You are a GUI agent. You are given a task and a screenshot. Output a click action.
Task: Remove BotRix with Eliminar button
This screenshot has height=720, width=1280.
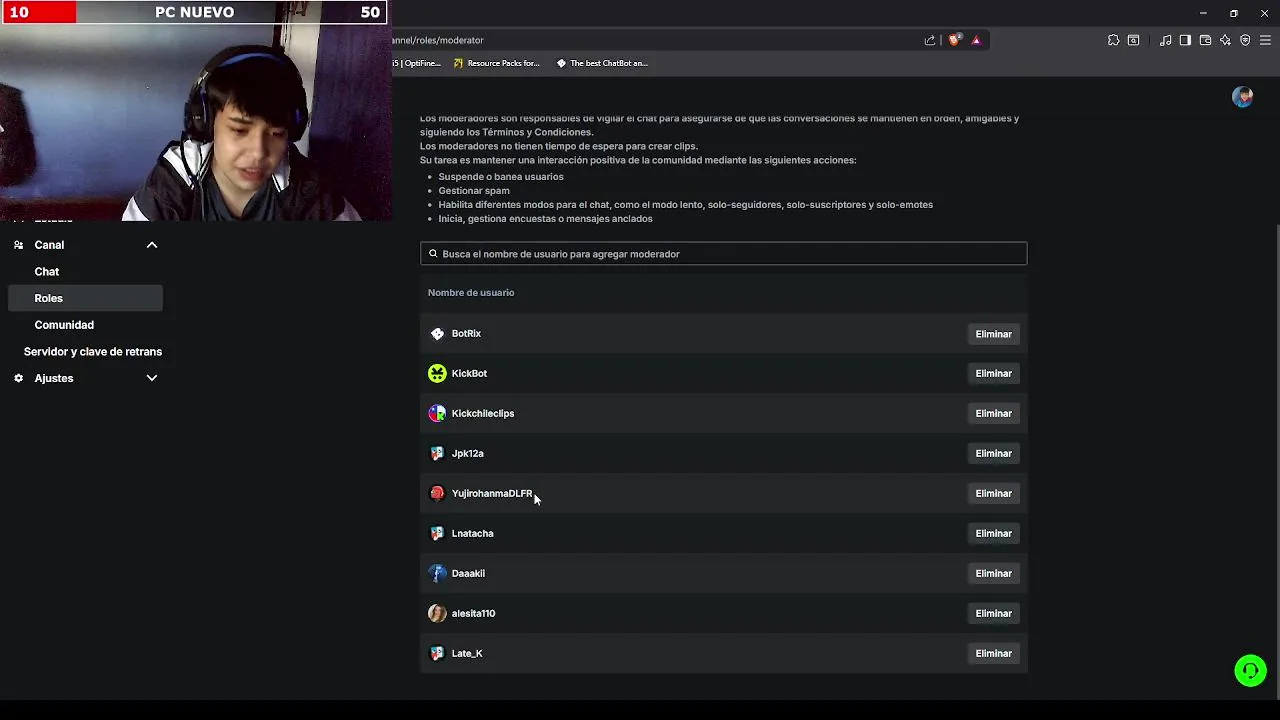[993, 334]
